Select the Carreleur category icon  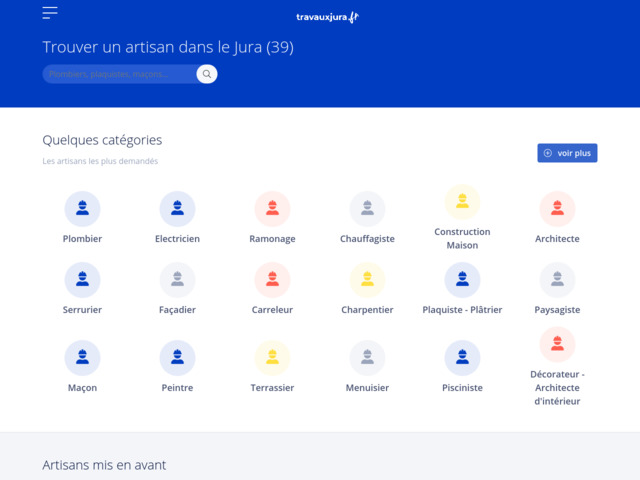(272, 280)
